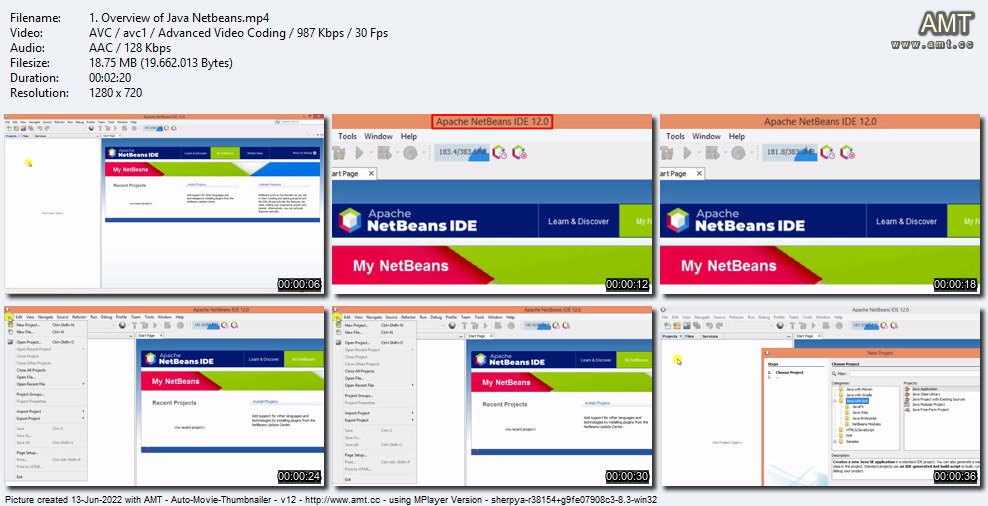Viewport: 988px width, 506px height.
Task: Click the green Run icon in the 00:00:30 frame
Action: (x=485, y=325)
